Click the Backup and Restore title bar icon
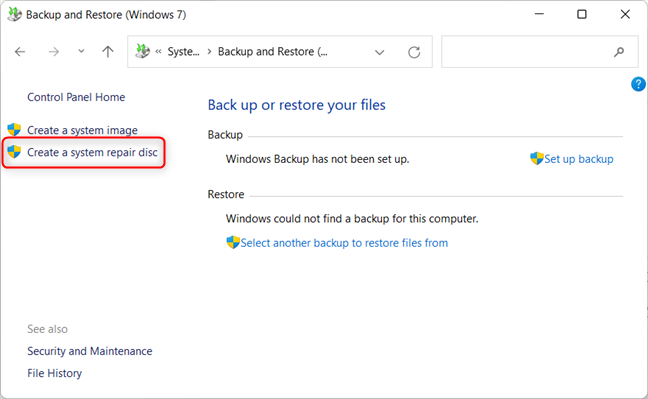Screen dimensions: 648x399 [14, 14]
